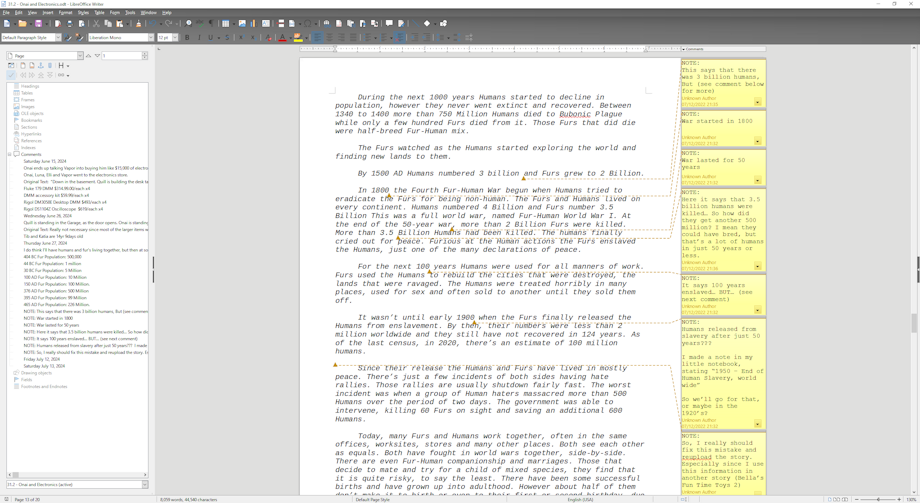Click the Cut scissors icon
Image resolution: width=920 pixels, height=503 pixels.
pyautogui.click(x=97, y=23)
